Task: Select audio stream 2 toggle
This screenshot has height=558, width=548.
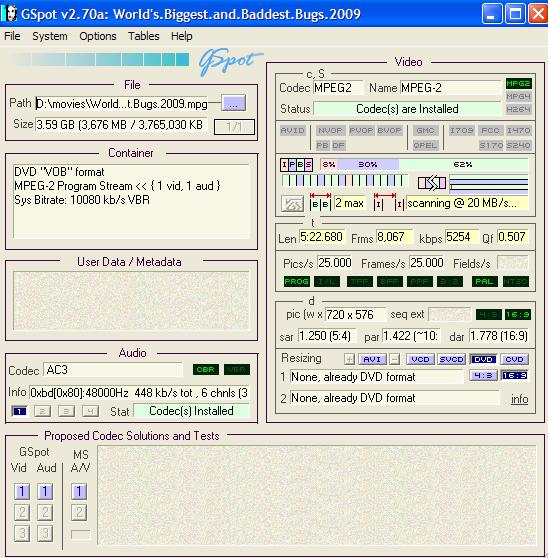Action: pos(42,411)
